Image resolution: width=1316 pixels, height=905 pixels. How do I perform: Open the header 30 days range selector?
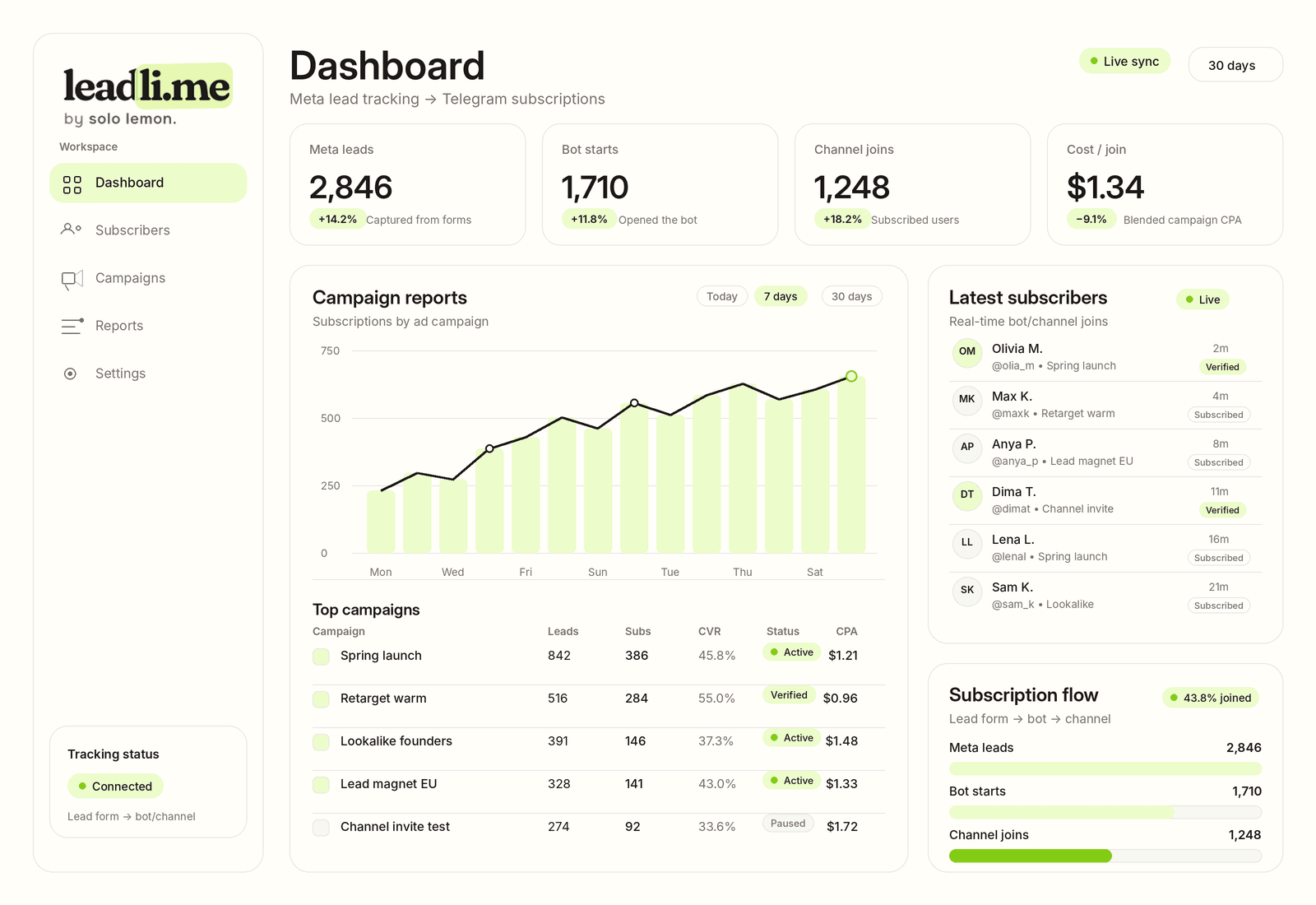click(x=1235, y=65)
